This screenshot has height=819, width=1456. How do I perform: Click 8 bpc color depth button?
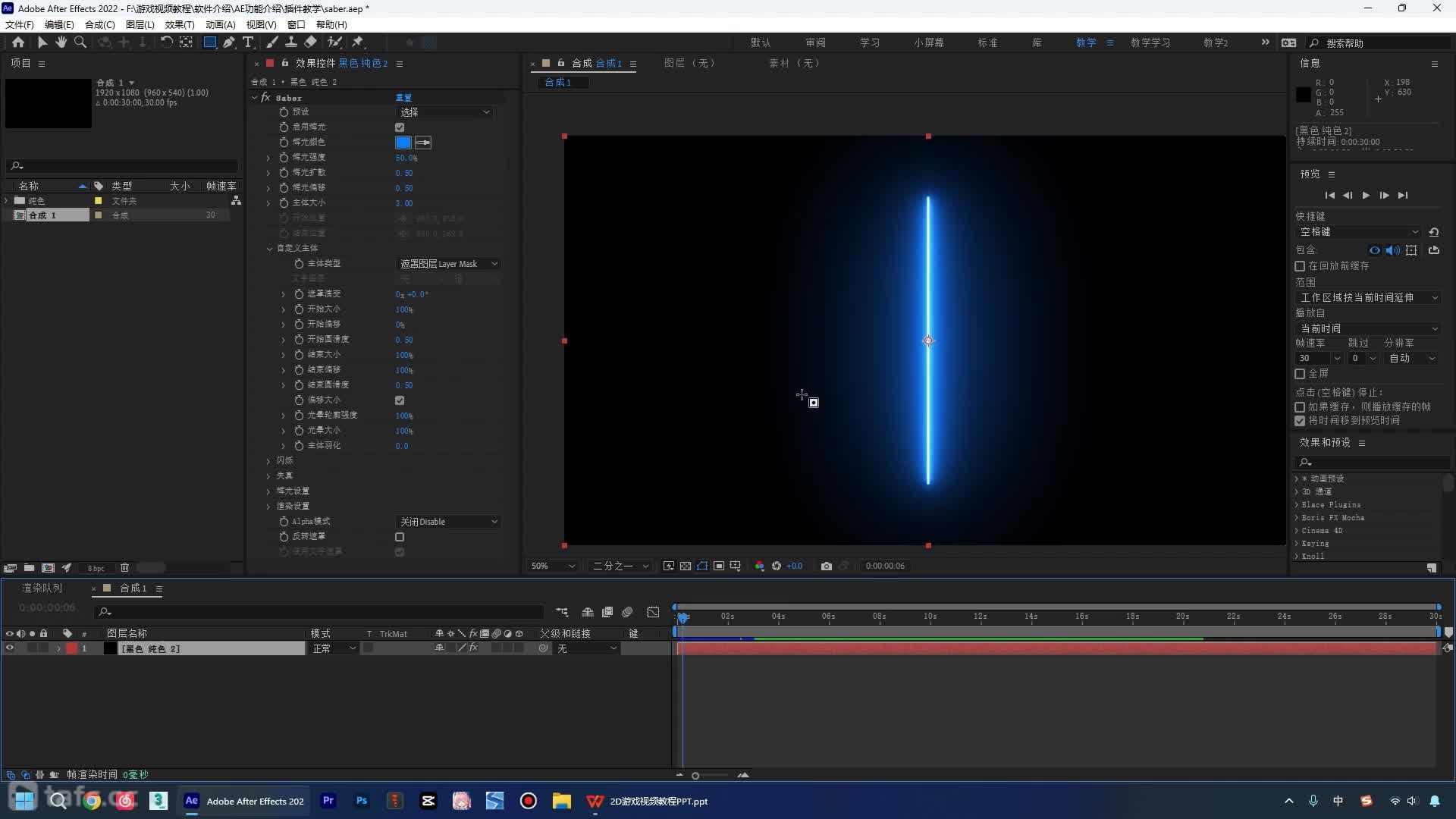coord(96,569)
